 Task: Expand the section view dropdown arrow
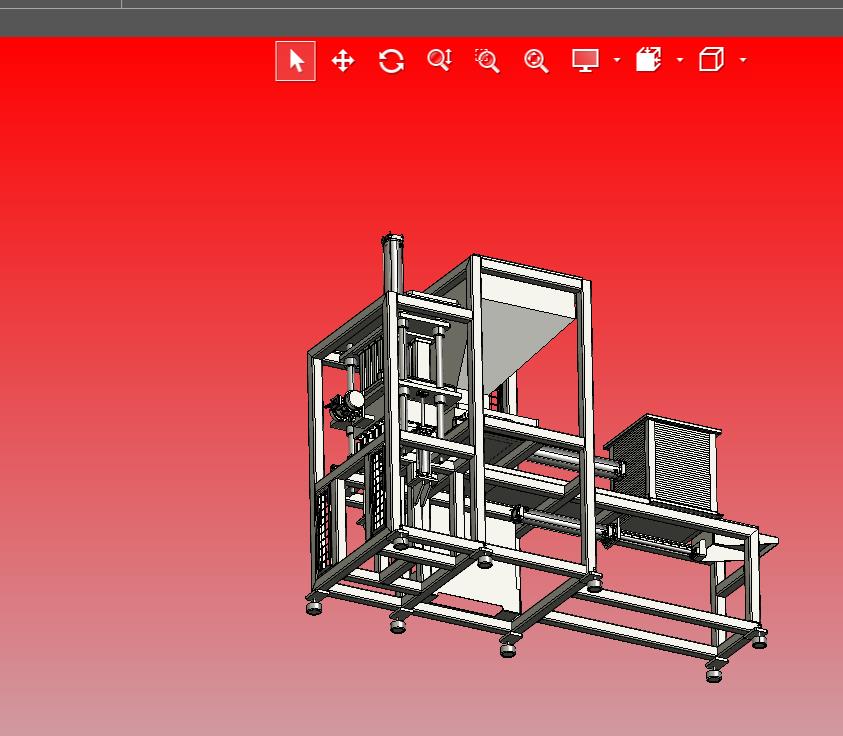(x=680, y=60)
